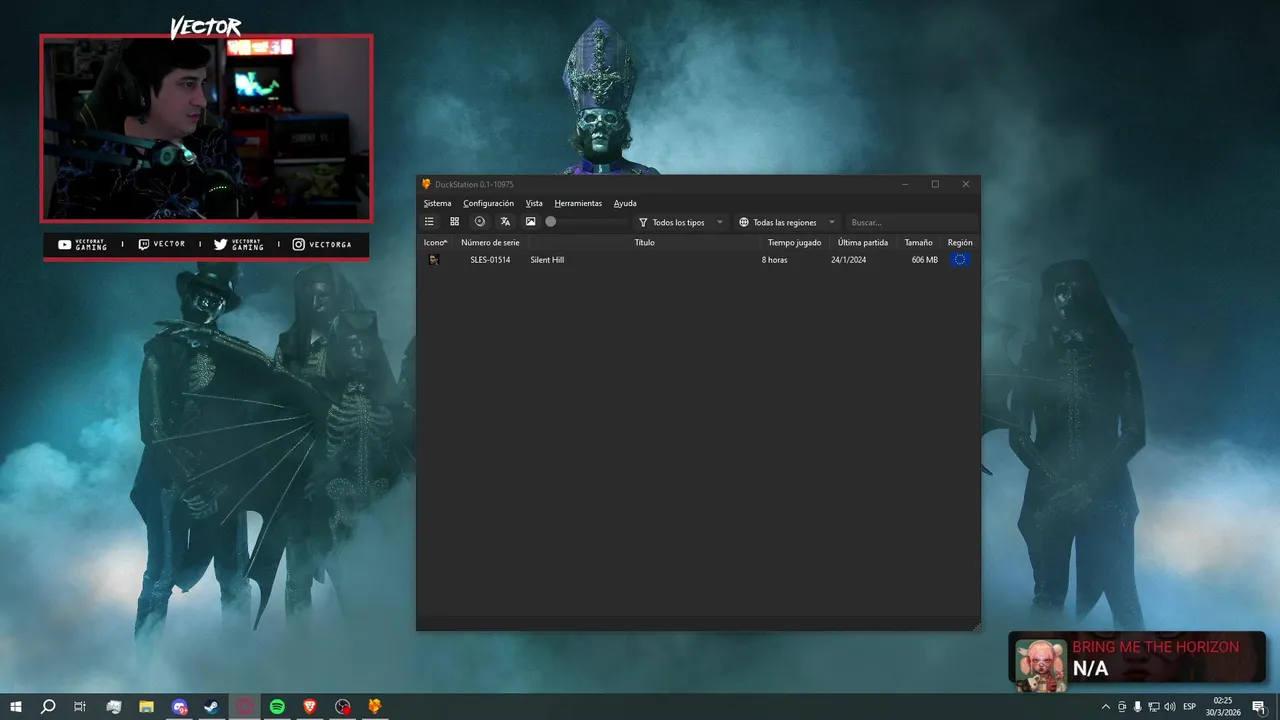Image resolution: width=1280 pixels, height=720 pixels.
Task: Click the Meet Now tray icon
Action: pos(1122,707)
